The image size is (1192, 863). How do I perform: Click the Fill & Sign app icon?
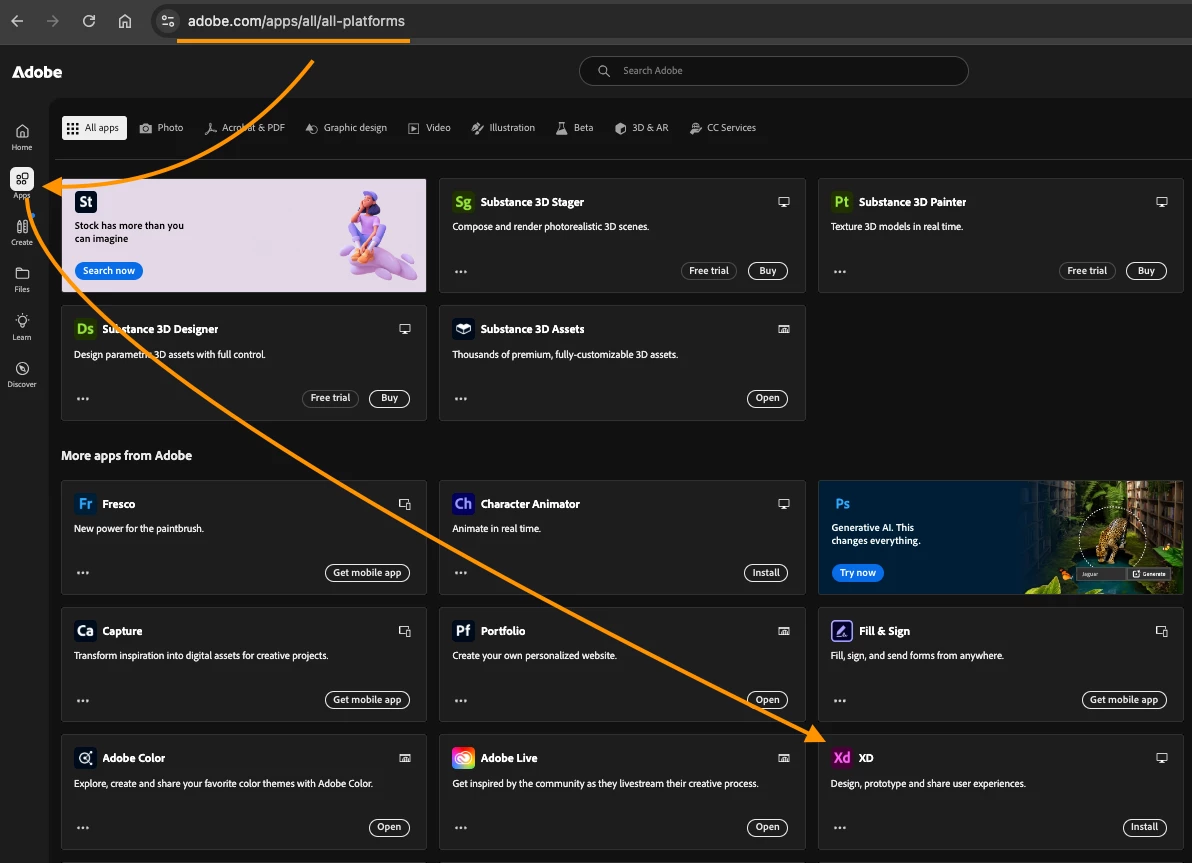tap(842, 630)
